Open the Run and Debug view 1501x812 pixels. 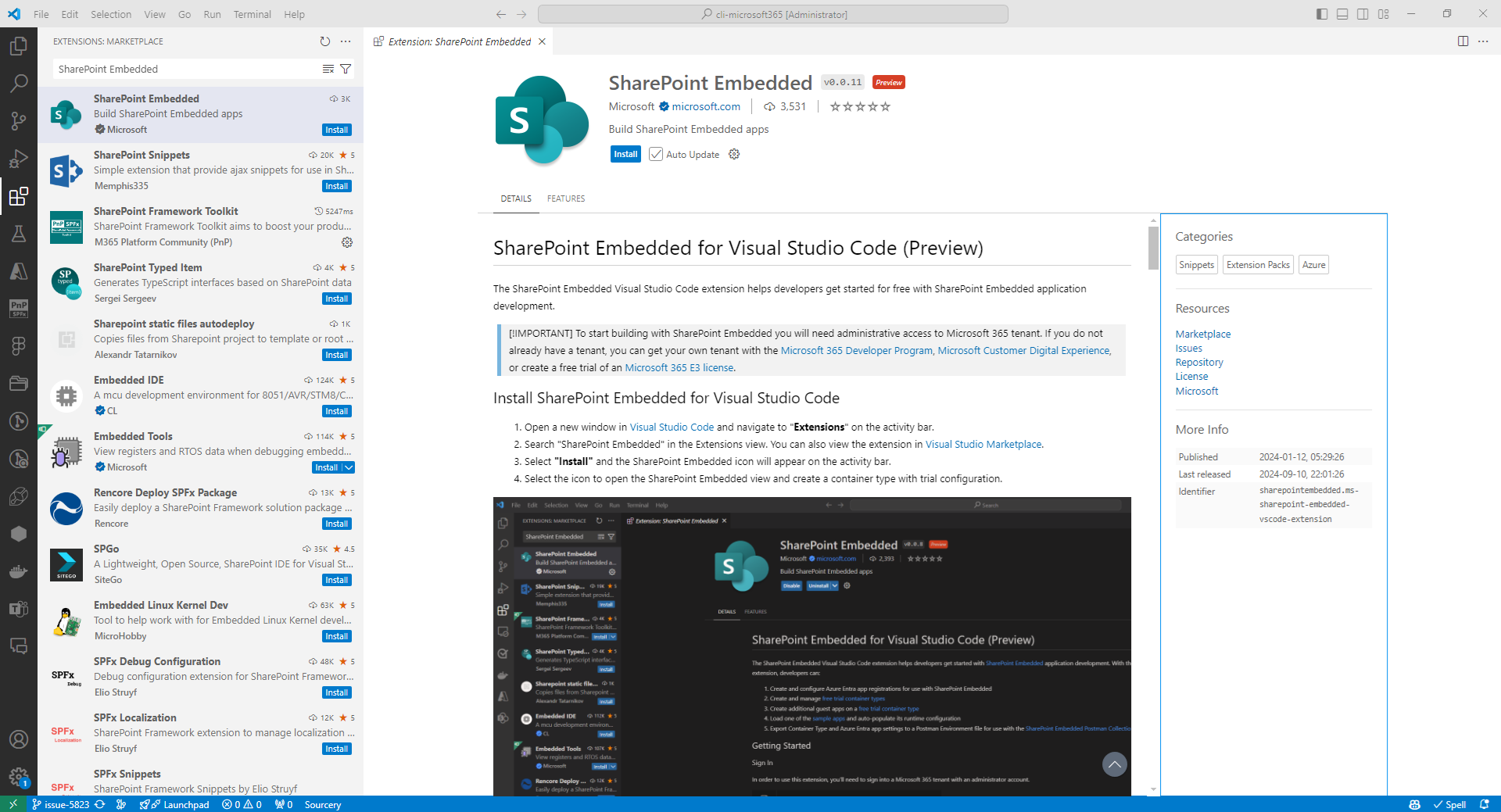click(20, 159)
